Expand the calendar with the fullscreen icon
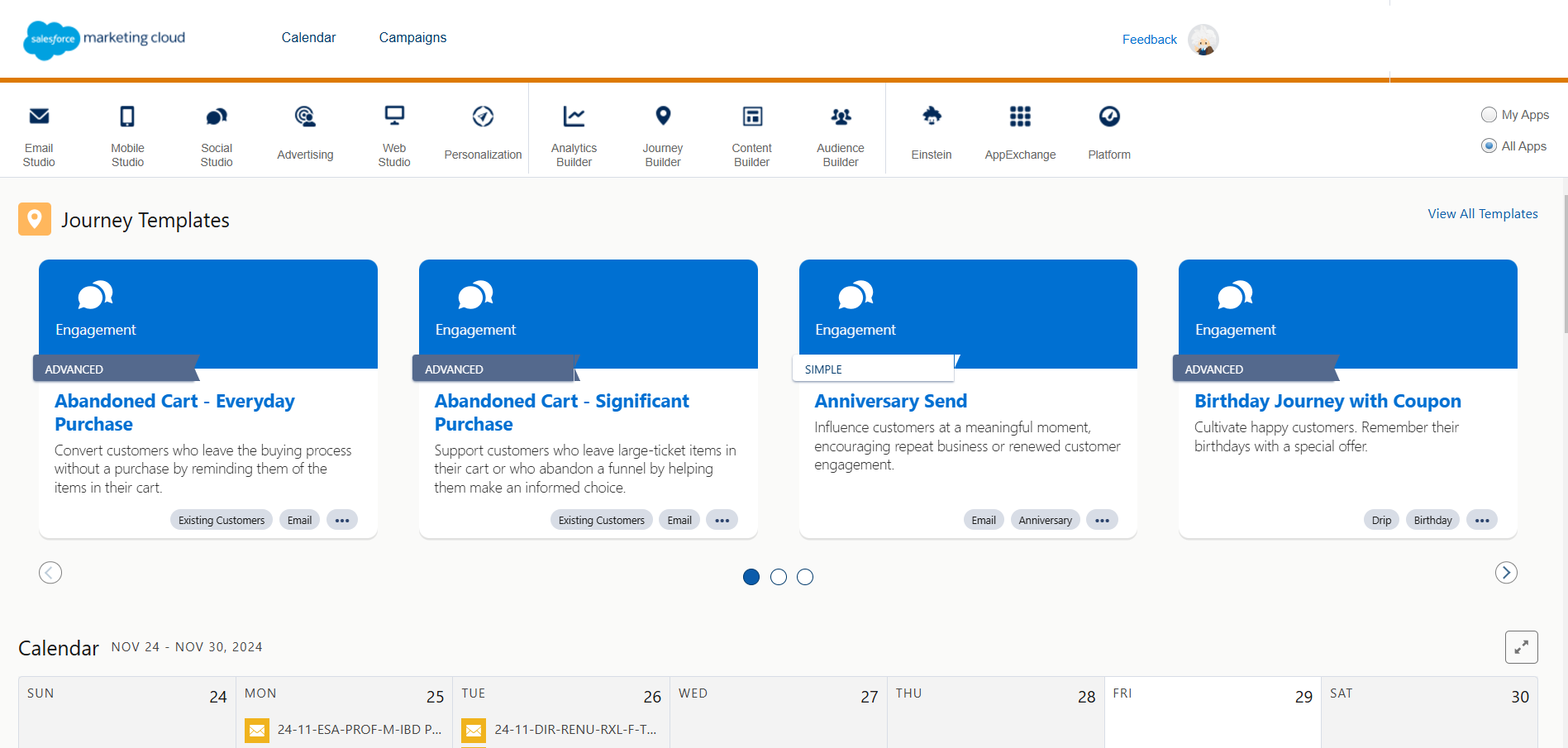Viewport: 1568px width, 748px height. pyautogui.click(x=1522, y=647)
